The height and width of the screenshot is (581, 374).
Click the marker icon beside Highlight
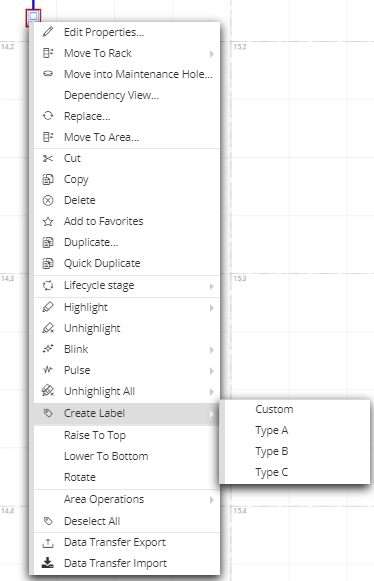(x=48, y=307)
